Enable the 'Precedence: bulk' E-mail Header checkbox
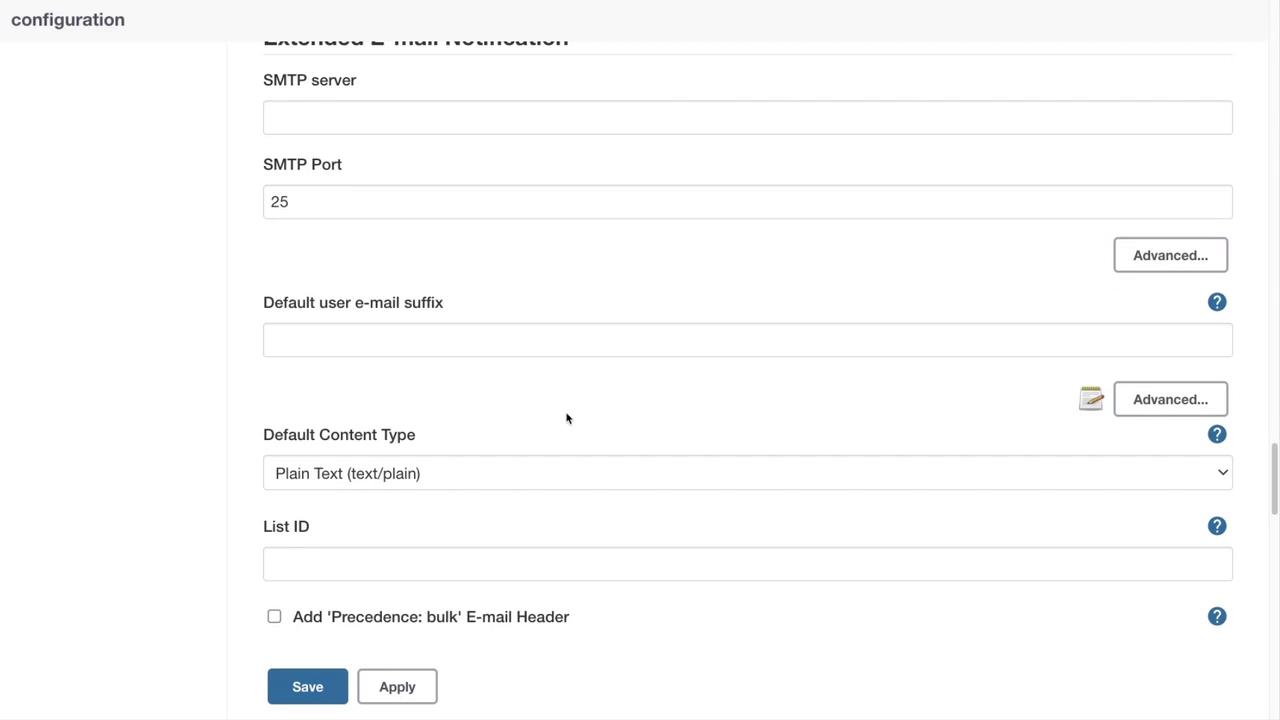Screen dimensions: 1280x720 274,616
